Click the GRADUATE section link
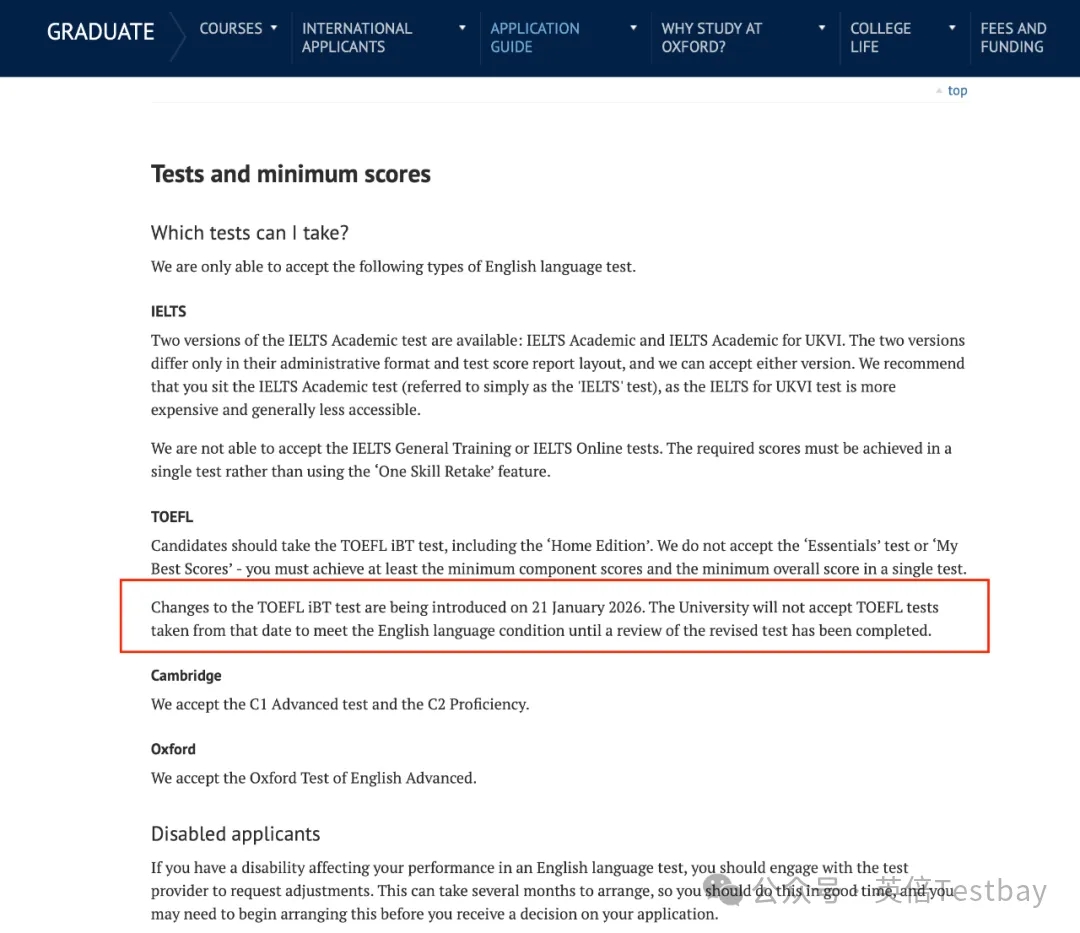The image size is (1080, 933). (100, 31)
